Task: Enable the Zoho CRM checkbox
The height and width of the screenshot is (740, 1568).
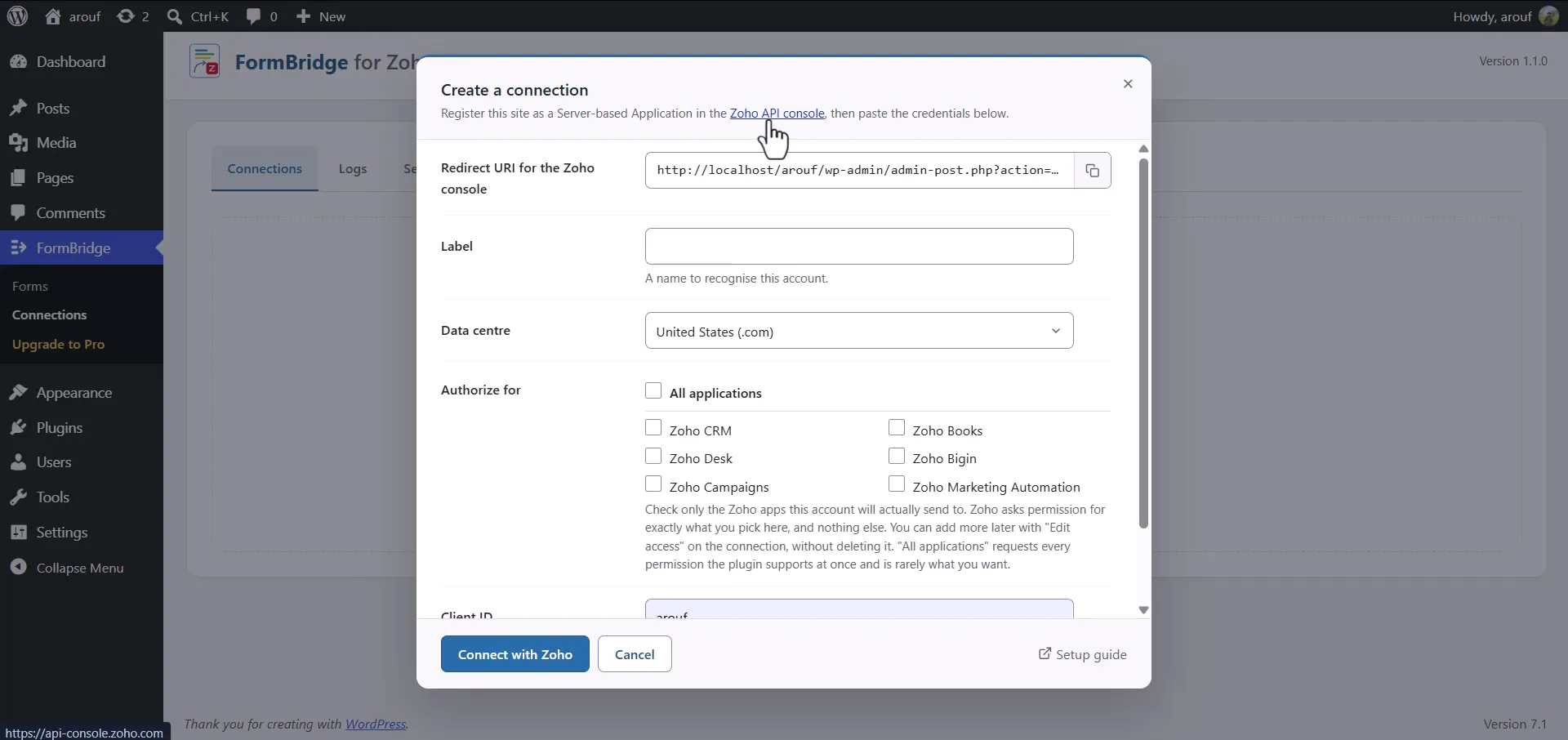Action: [653, 428]
